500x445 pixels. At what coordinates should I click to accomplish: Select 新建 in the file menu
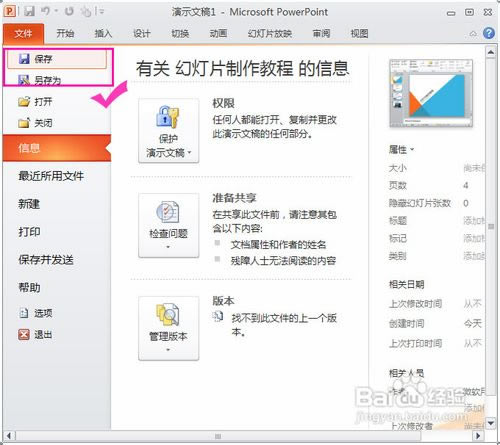click(x=29, y=204)
